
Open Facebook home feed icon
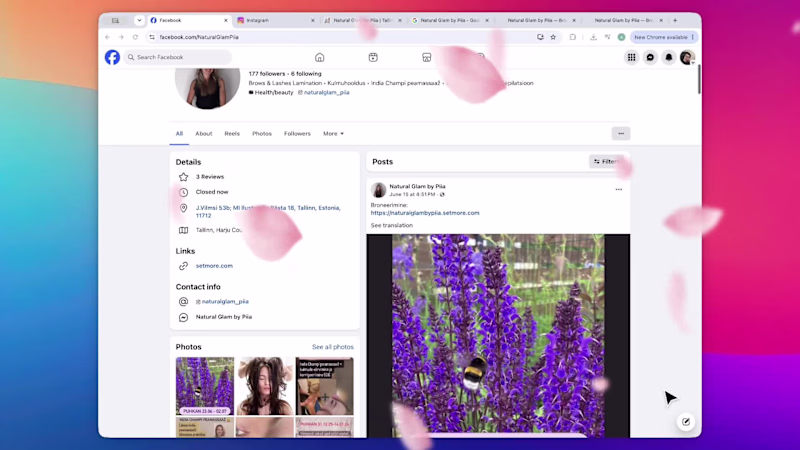coord(319,57)
